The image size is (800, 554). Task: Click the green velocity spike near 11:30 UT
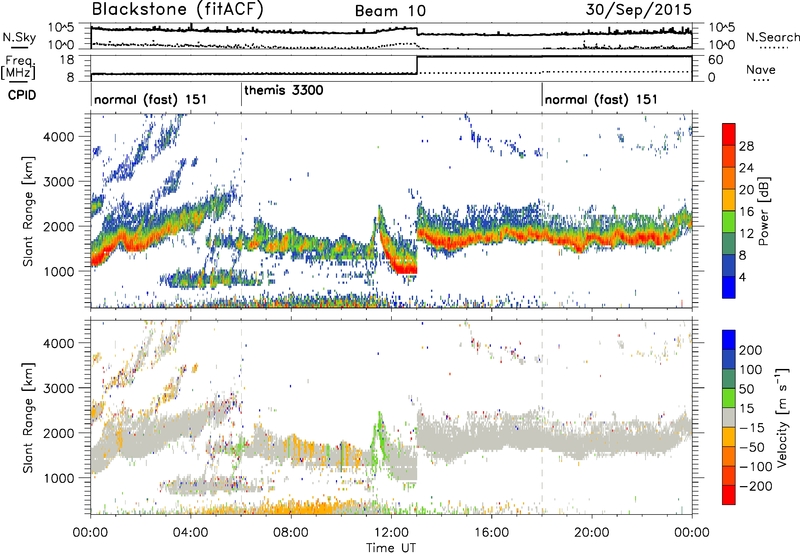[x=380, y=434]
